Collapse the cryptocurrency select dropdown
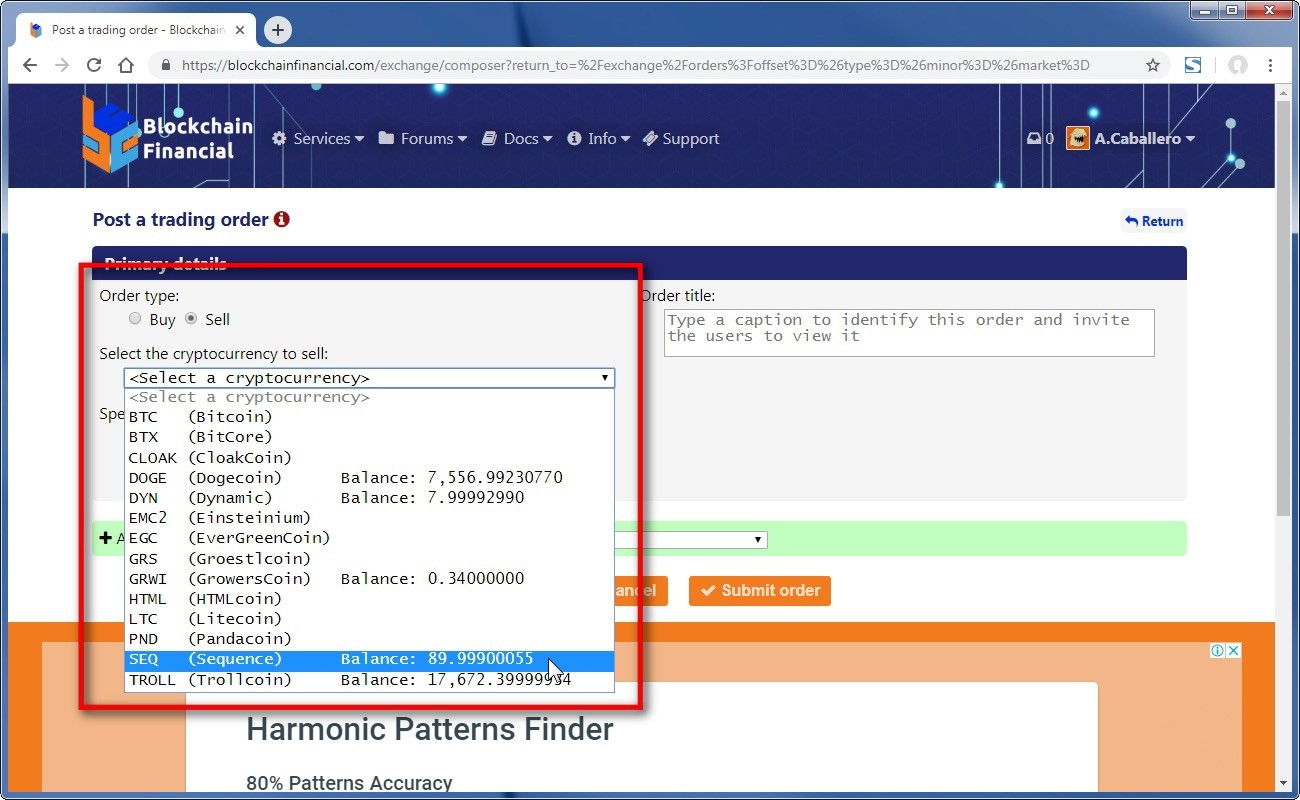This screenshot has height=800, width=1300. [x=369, y=378]
